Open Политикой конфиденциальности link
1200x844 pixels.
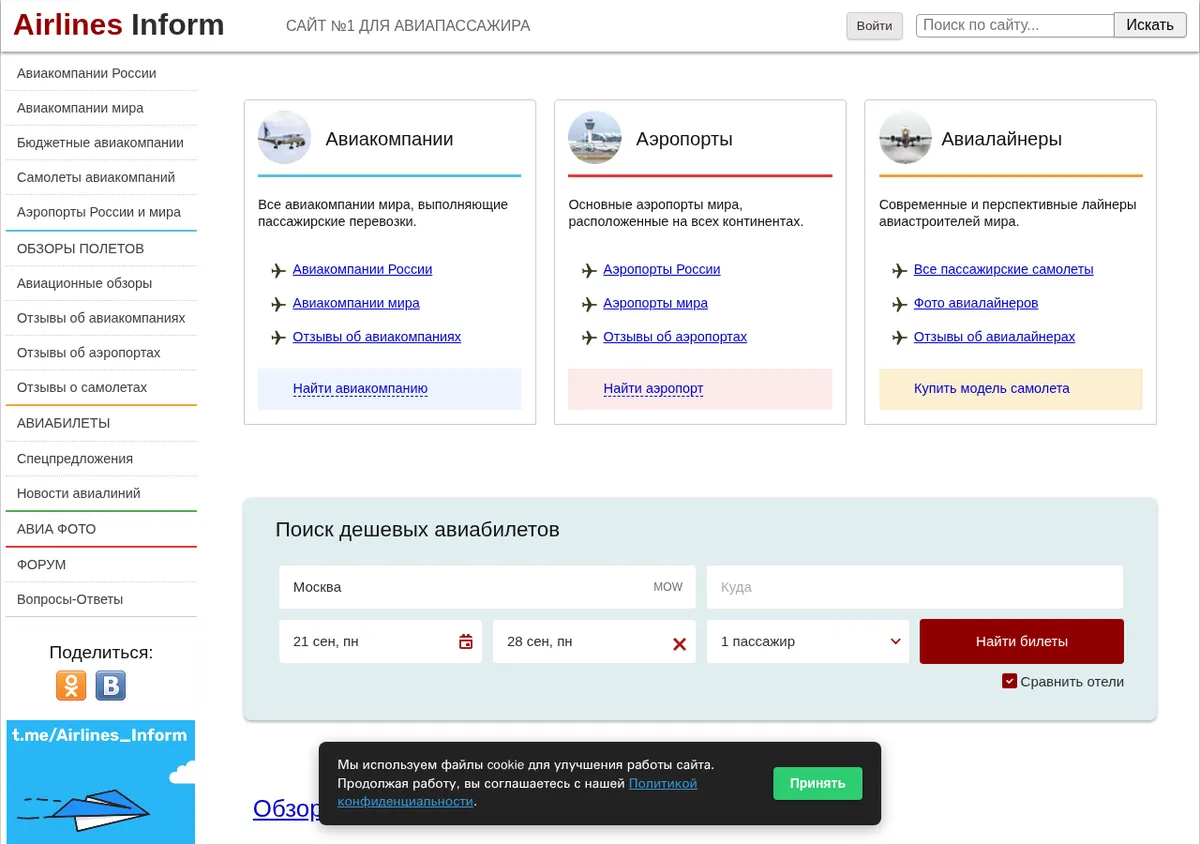coord(517,792)
